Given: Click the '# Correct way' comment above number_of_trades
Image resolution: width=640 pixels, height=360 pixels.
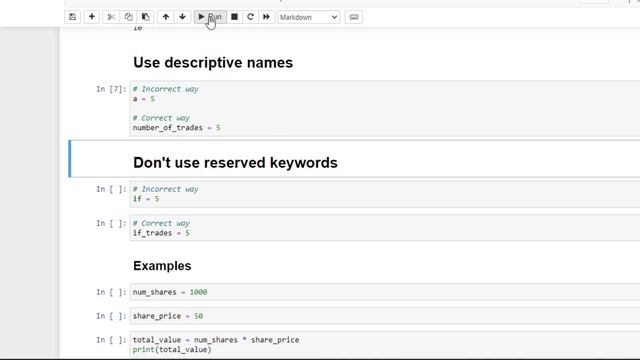Looking at the screenshot, I should 161,118.
